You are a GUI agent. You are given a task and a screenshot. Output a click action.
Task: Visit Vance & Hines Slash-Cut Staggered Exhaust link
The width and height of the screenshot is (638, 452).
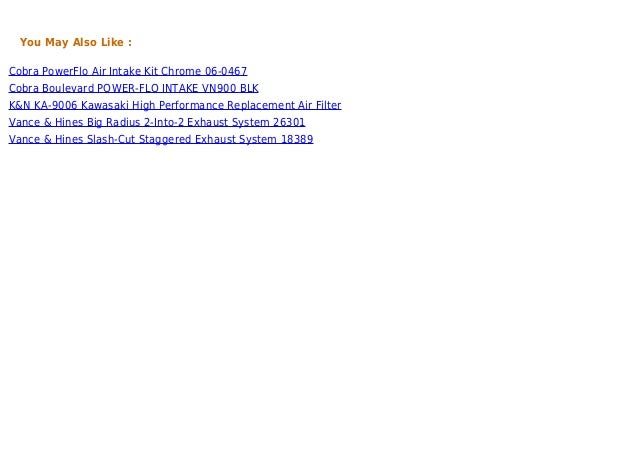pos(161,140)
